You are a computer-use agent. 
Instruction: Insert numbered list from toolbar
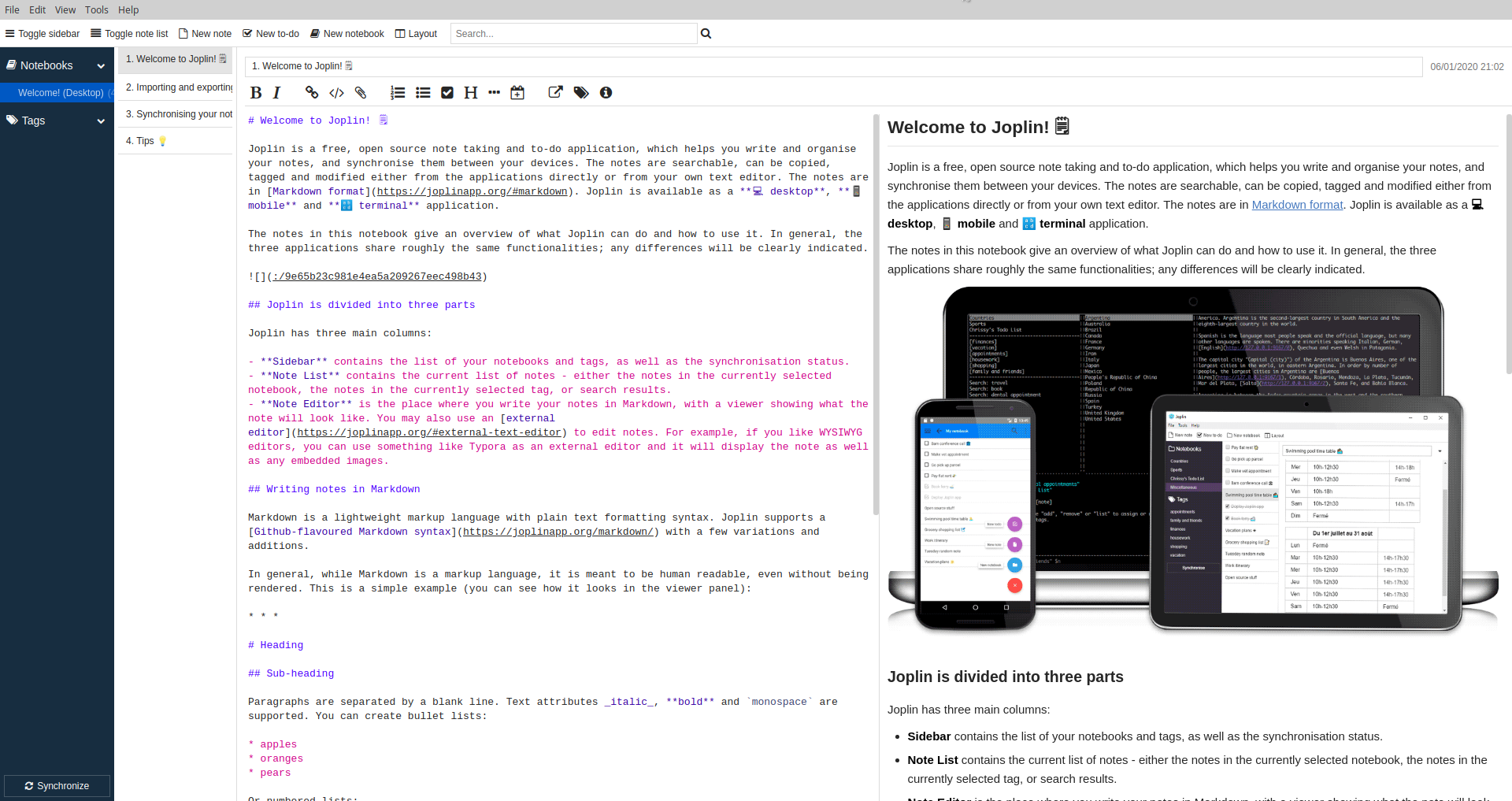tap(398, 93)
